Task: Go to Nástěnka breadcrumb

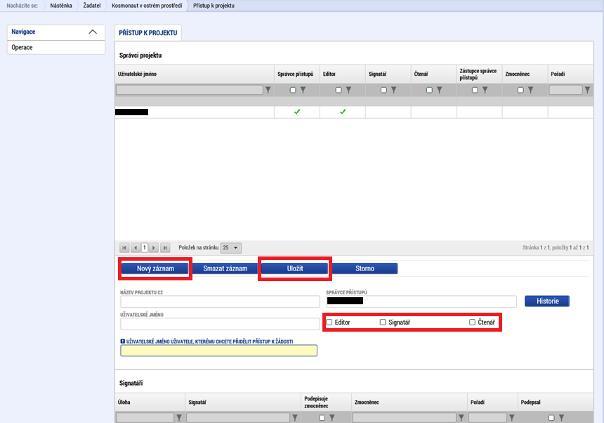Action: [61, 5]
